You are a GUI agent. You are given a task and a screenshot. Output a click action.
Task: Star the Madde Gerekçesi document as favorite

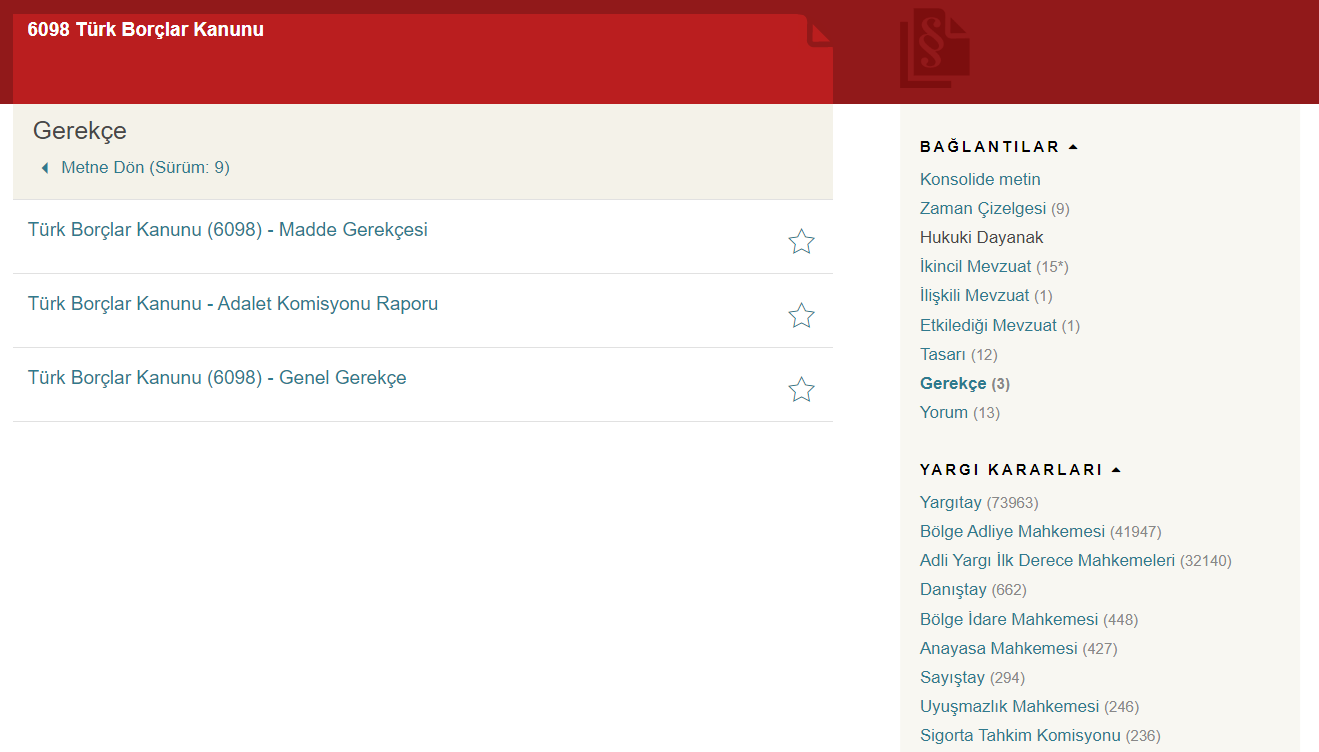coord(801,242)
